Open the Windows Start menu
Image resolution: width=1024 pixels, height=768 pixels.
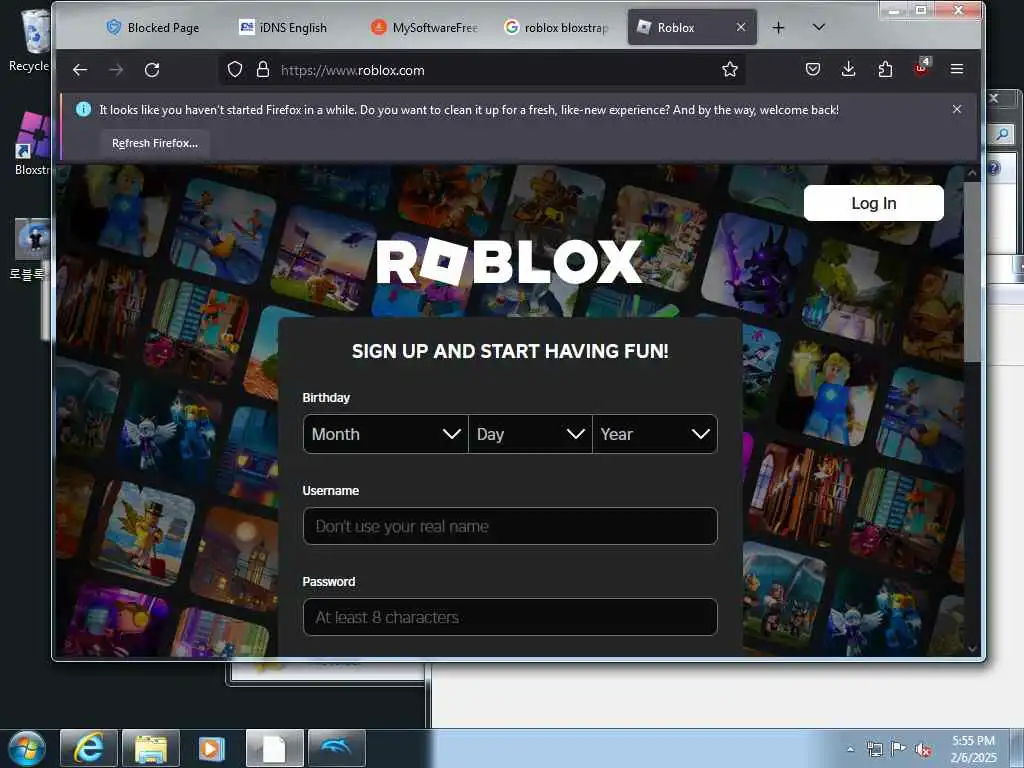[27, 748]
